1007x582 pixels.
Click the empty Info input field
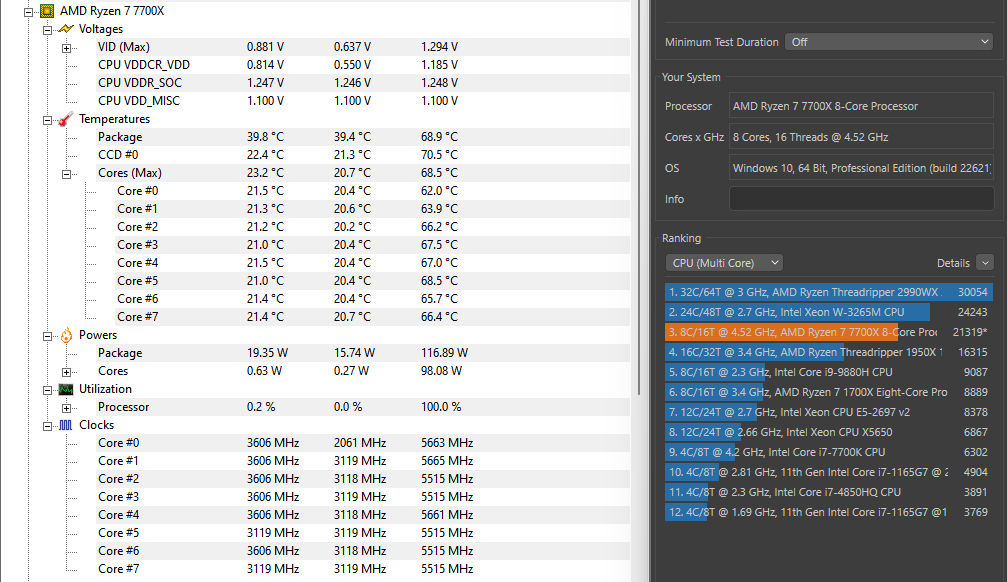pyautogui.click(x=861, y=198)
